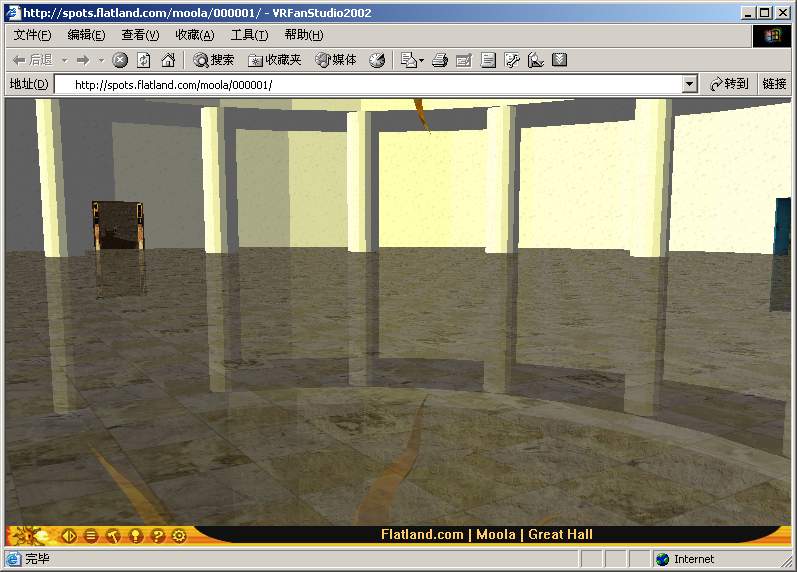
Task: Click inside the address URL field
Action: coord(369,84)
